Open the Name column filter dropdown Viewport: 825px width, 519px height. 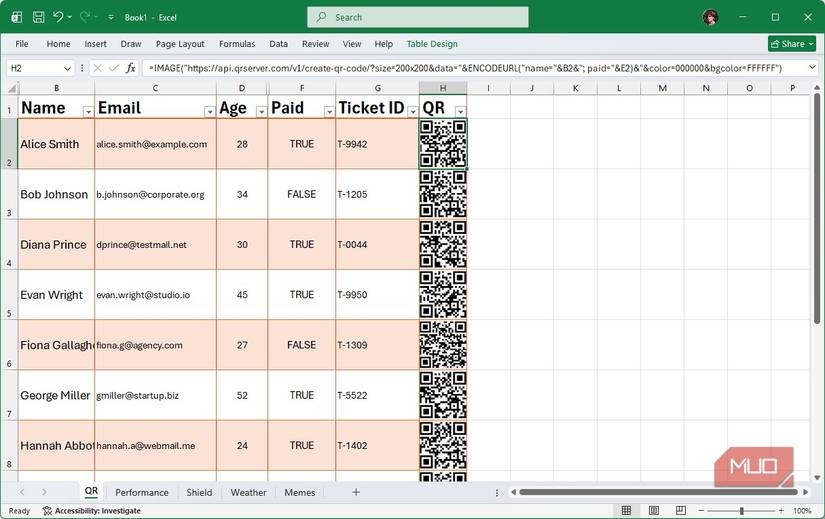pos(87,111)
